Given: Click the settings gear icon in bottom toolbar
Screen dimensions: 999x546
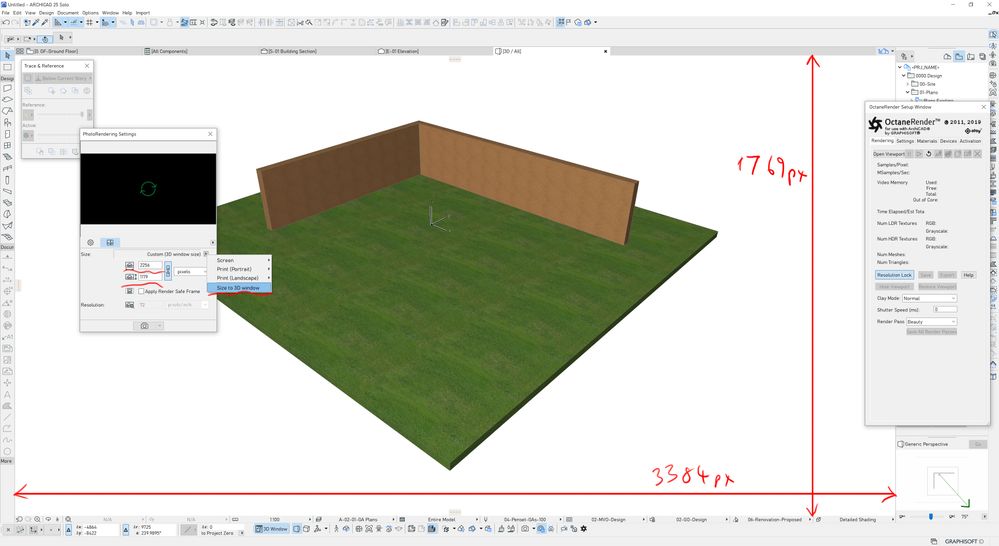Looking at the screenshot, I should 583,529.
